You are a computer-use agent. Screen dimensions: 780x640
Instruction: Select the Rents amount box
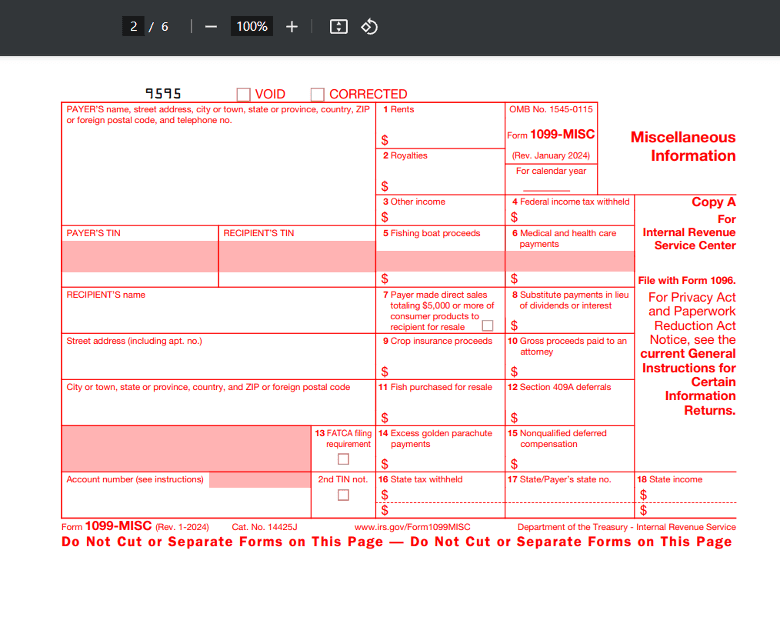click(440, 125)
